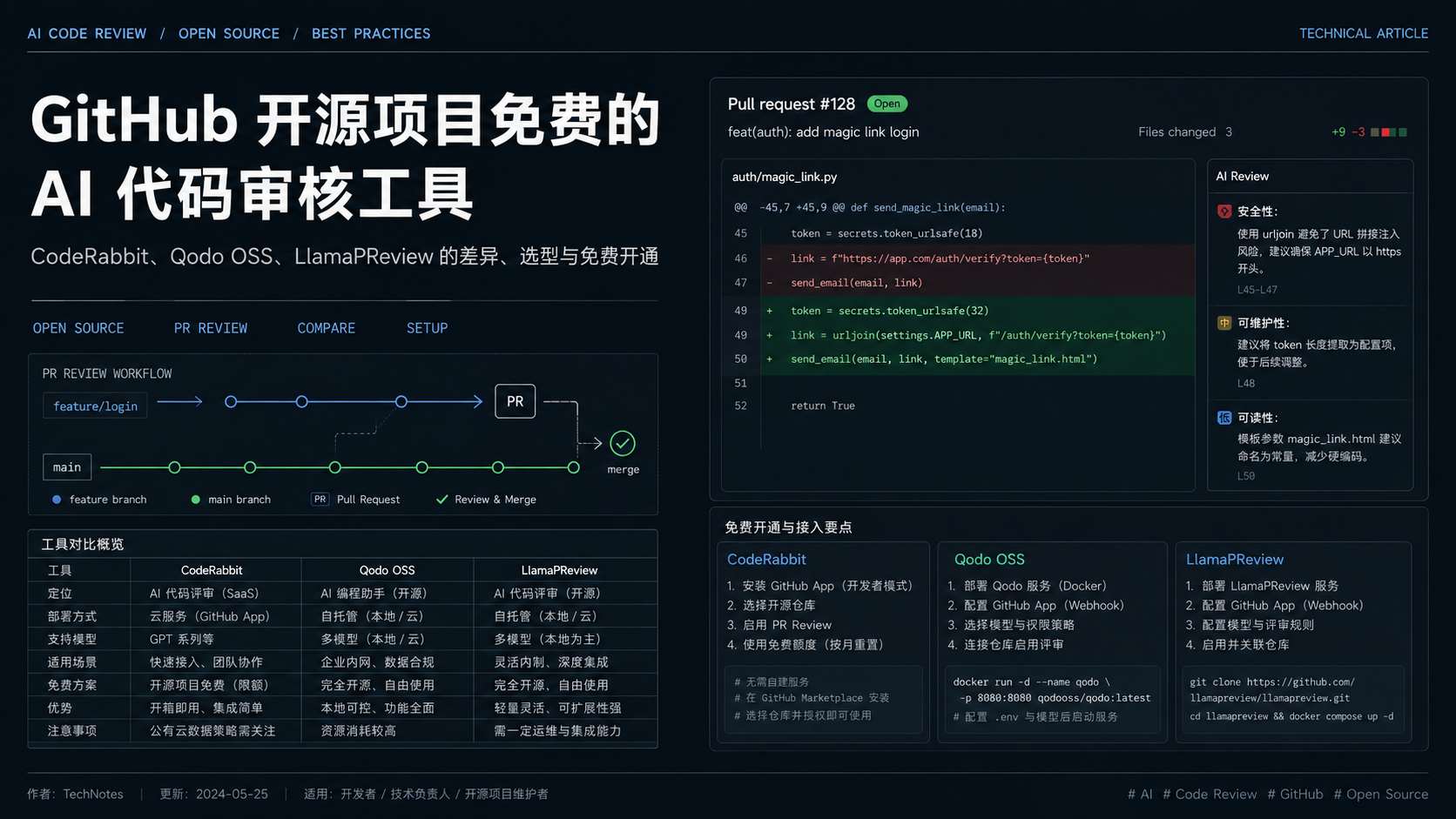
Task: Click the 工具对比概览 table title
Action: 83,544
